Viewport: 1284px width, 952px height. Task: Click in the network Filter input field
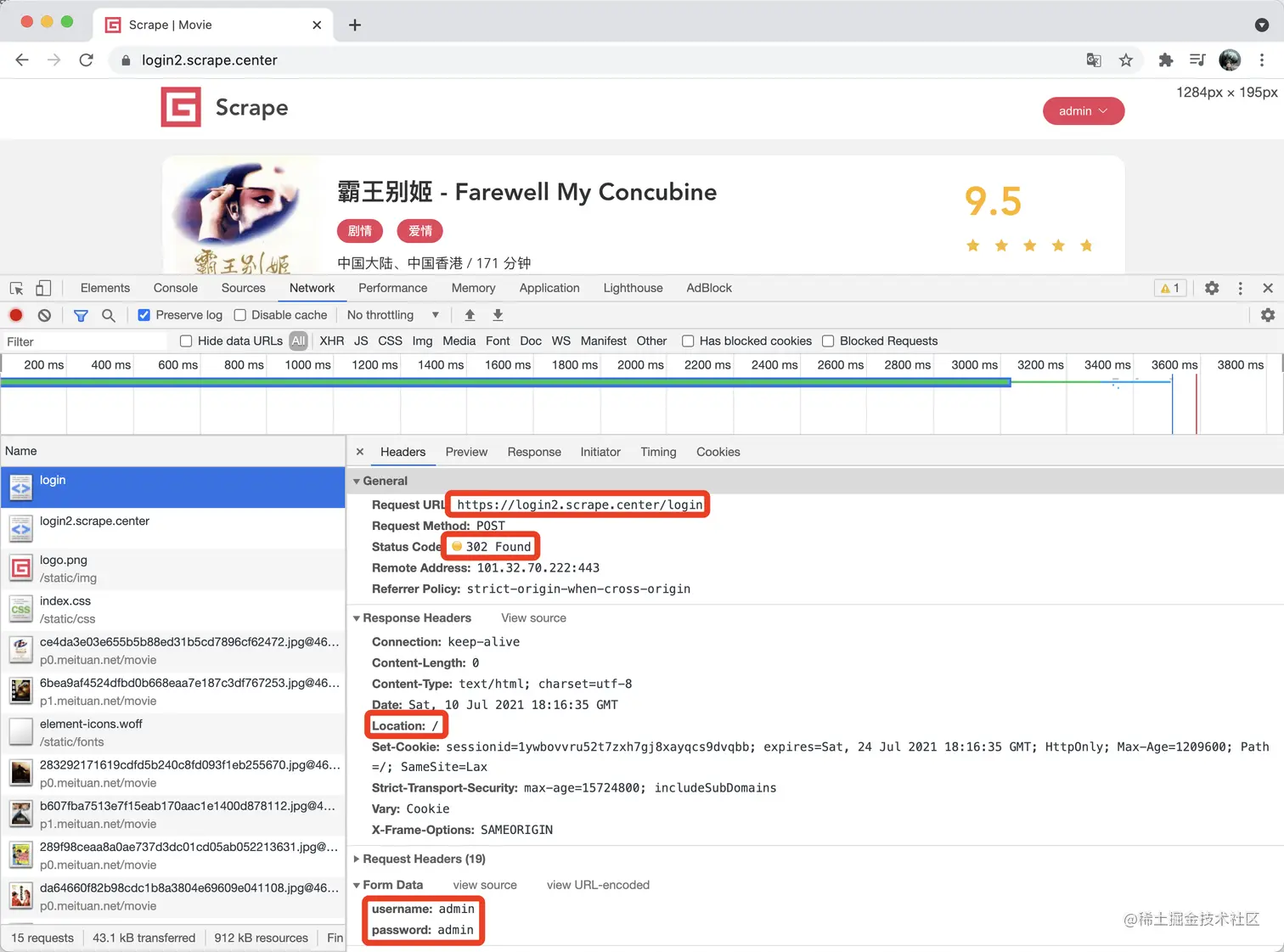click(85, 341)
